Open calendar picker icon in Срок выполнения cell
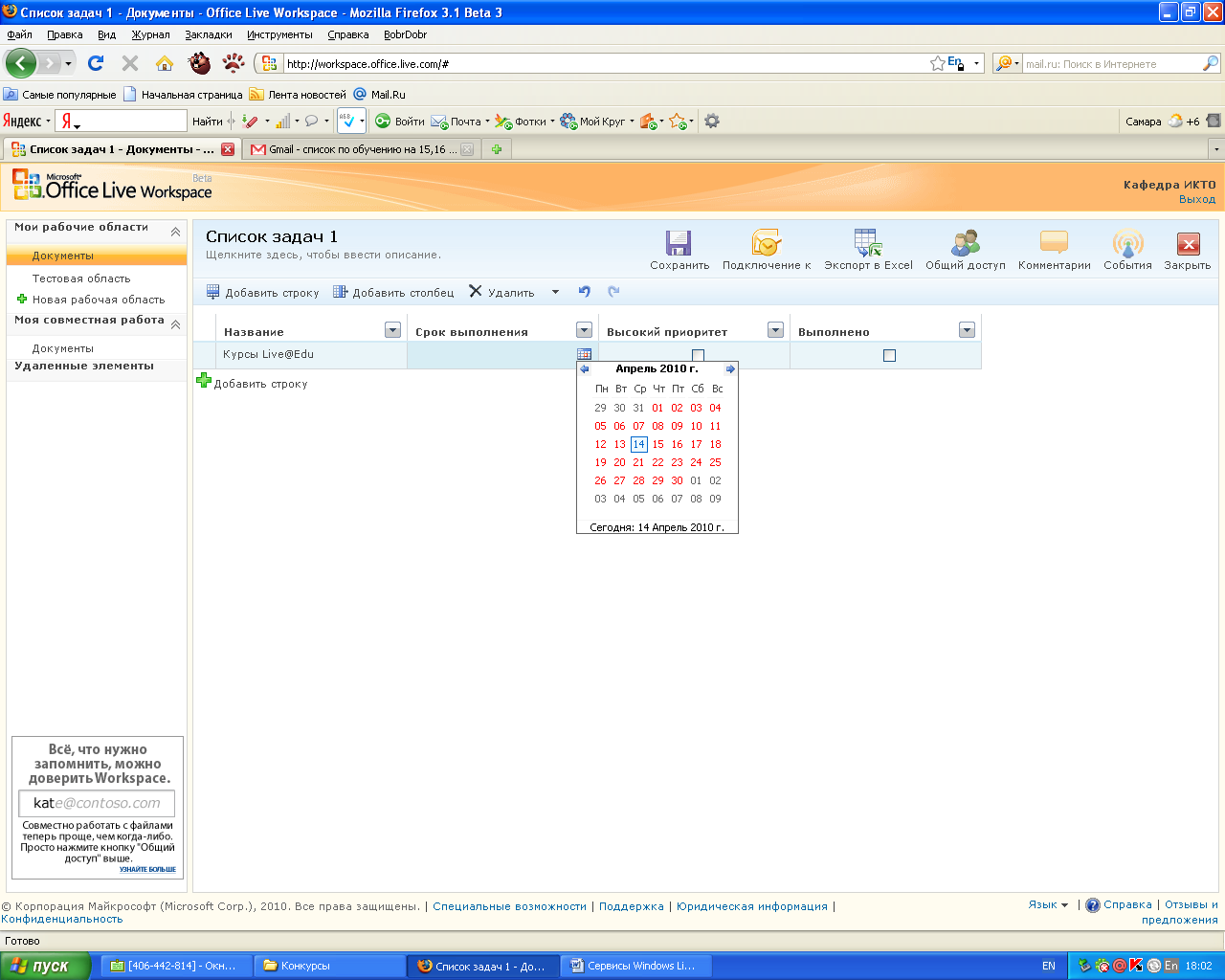The height and width of the screenshot is (980, 1225). [x=584, y=354]
